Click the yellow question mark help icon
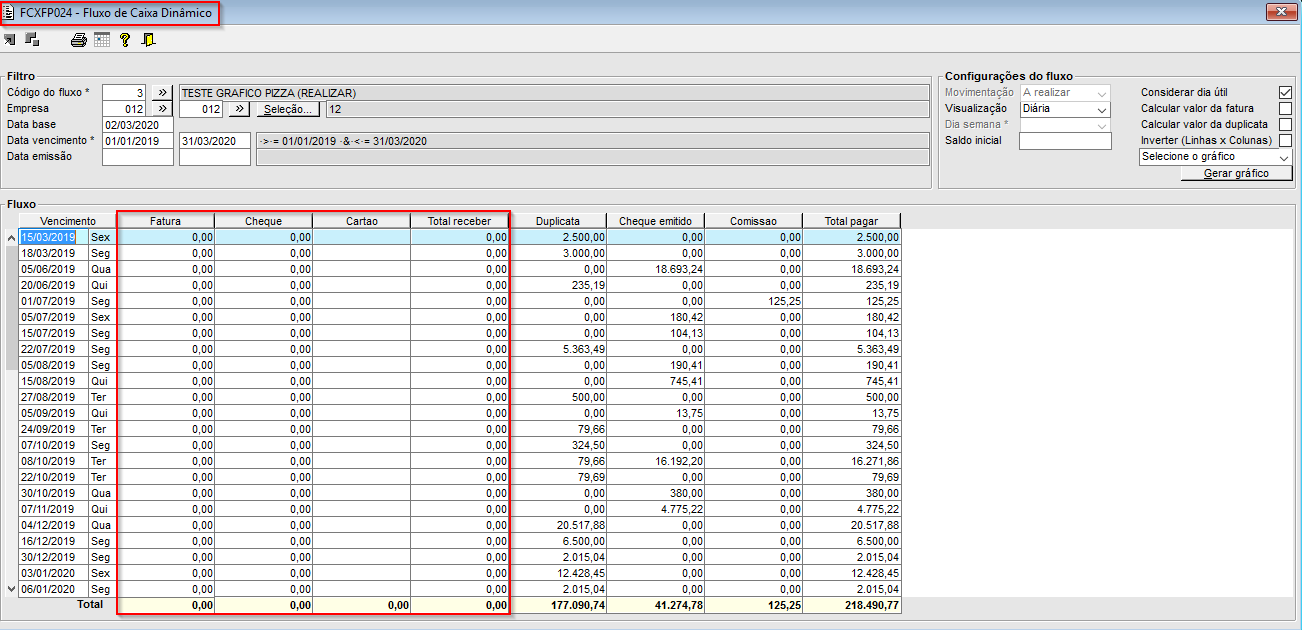The height and width of the screenshot is (630, 1302). click(x=125, y=41)
